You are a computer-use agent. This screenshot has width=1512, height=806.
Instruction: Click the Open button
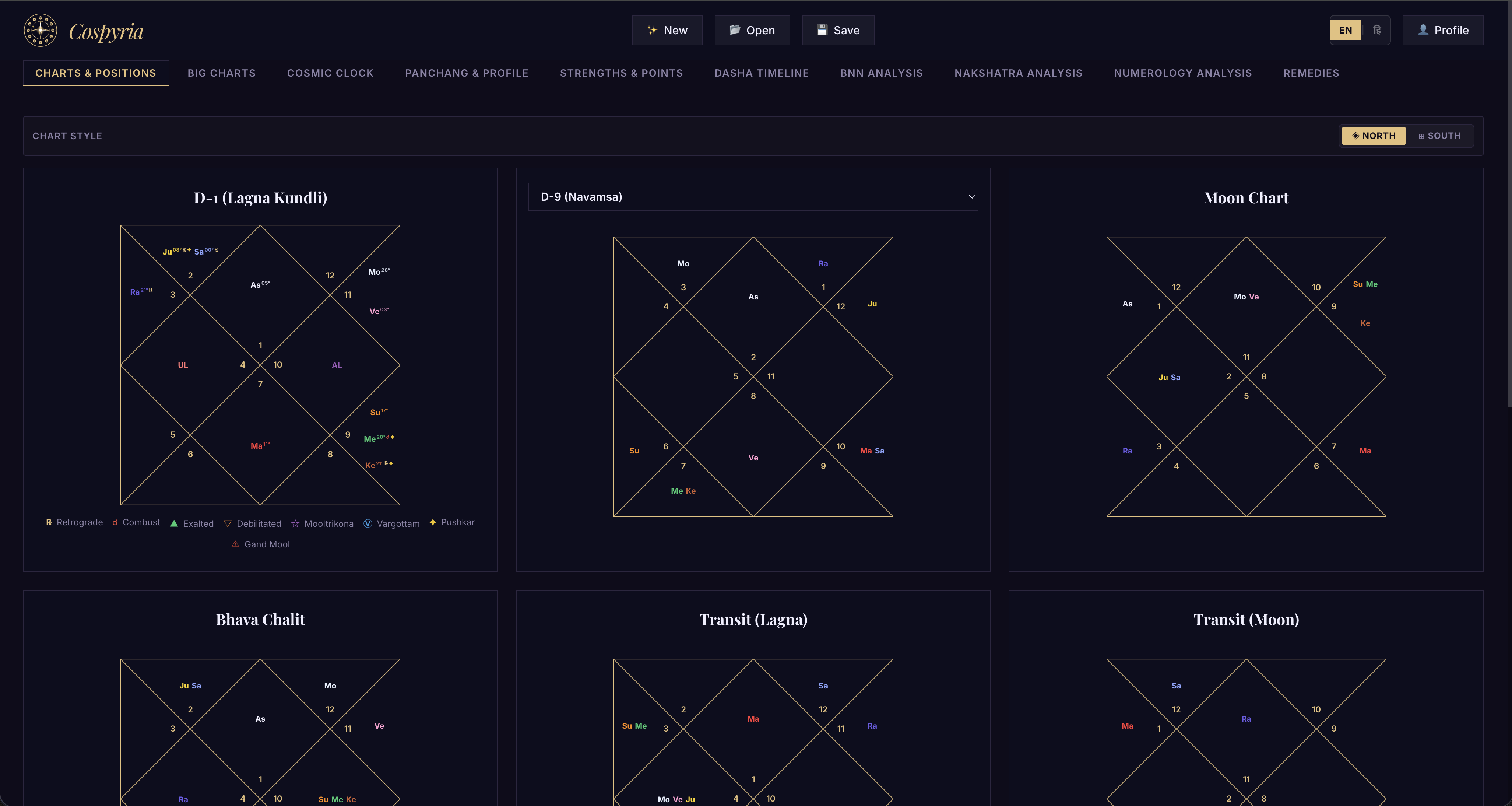click(752, 31)
